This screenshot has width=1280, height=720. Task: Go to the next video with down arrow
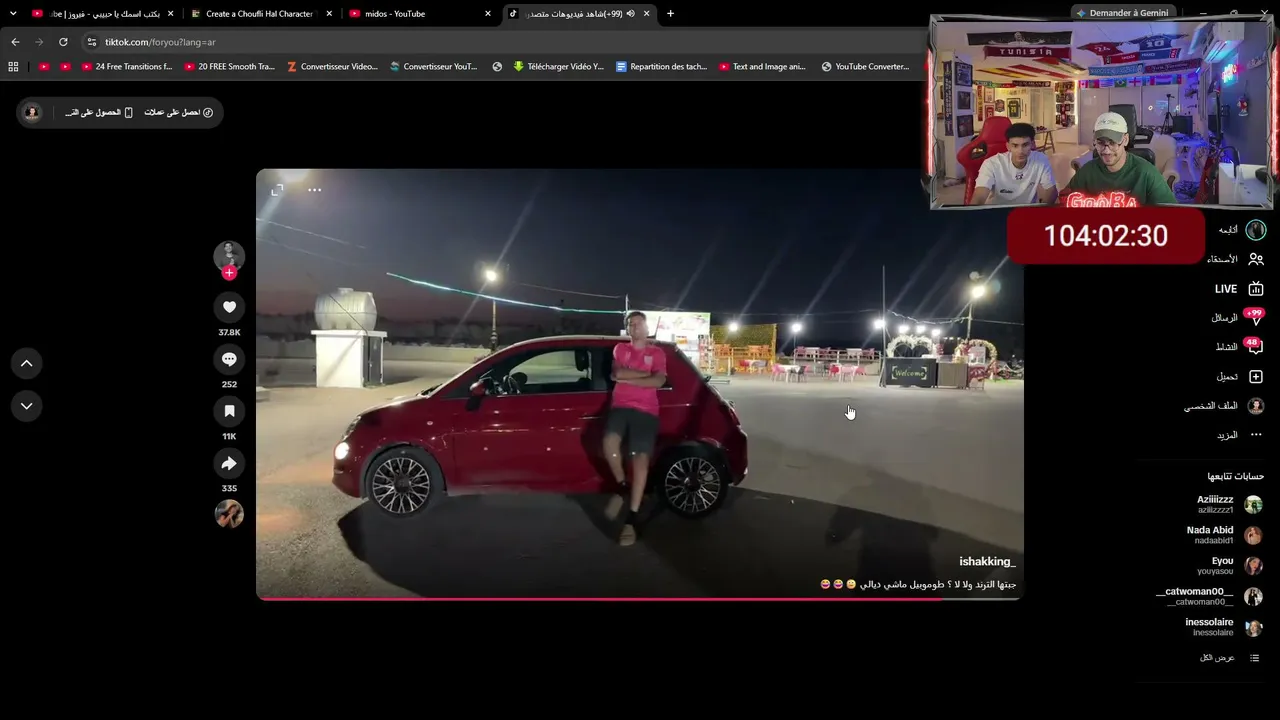tap(26, 406)
